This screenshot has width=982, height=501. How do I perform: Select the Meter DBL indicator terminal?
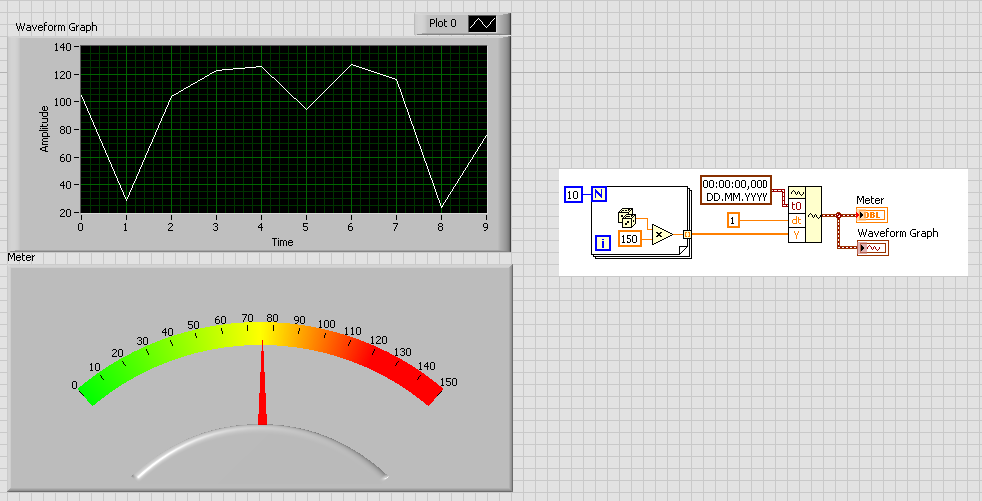click(872, 215)
